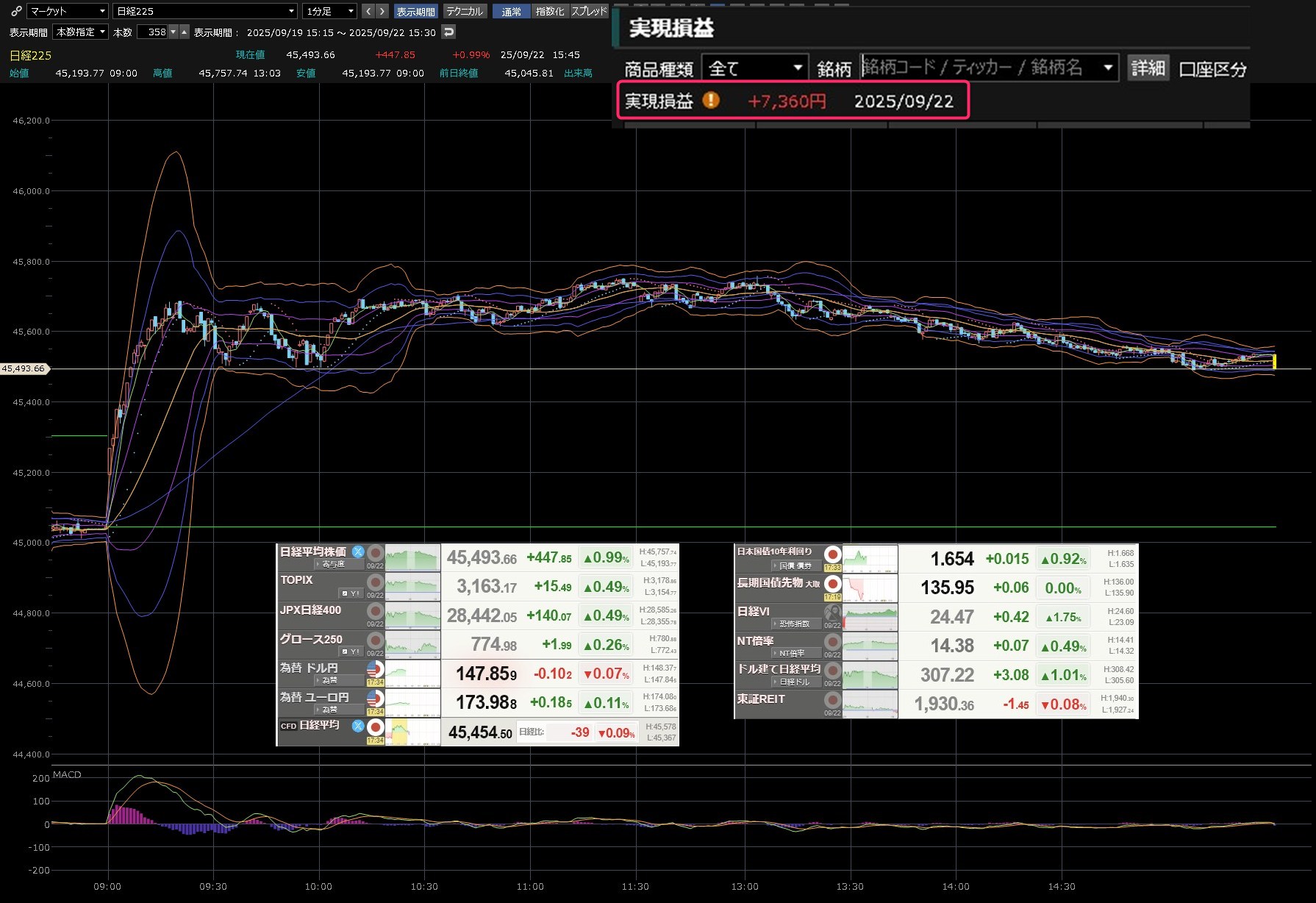Click the X share icon for CFD 日経平均
The width and height of the screenshot is (1316, 903).
[358, 726]
